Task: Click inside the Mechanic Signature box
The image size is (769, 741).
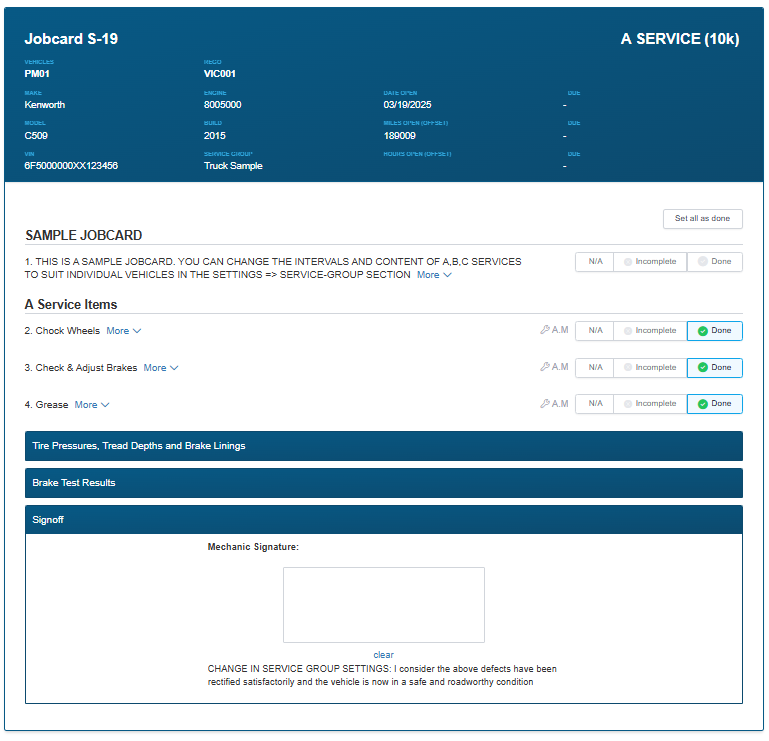Action: pos(383,605)
